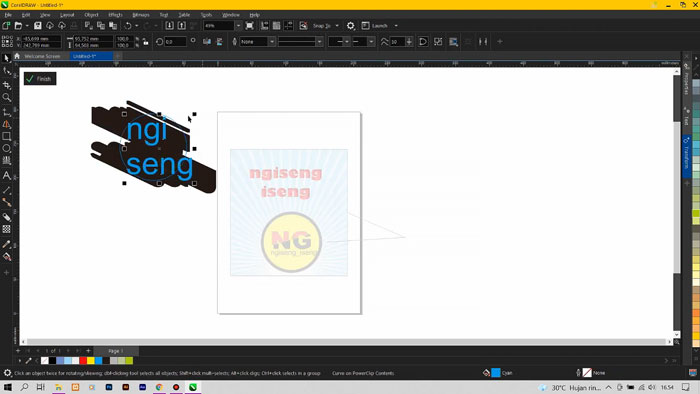Toggle show grid icon
This screenshot has width=700, height=394.
tap(276, 26)
